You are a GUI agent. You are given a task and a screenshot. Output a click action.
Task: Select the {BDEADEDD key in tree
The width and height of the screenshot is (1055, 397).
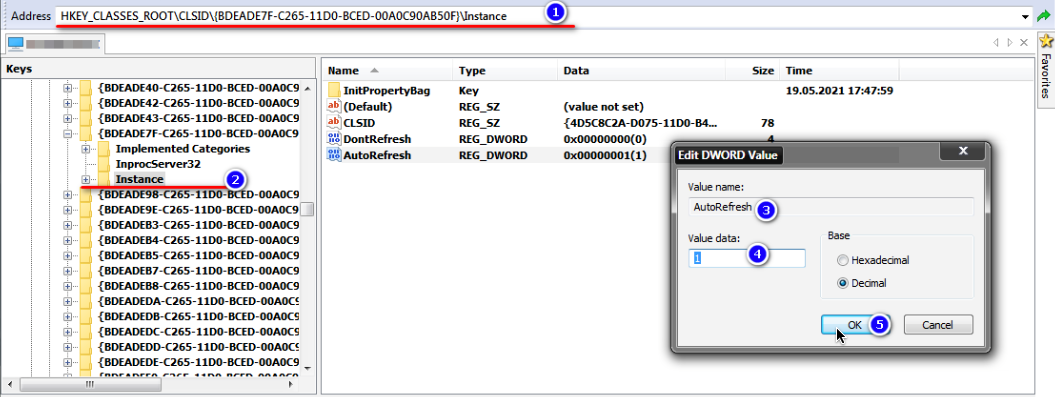click(198, 347)
